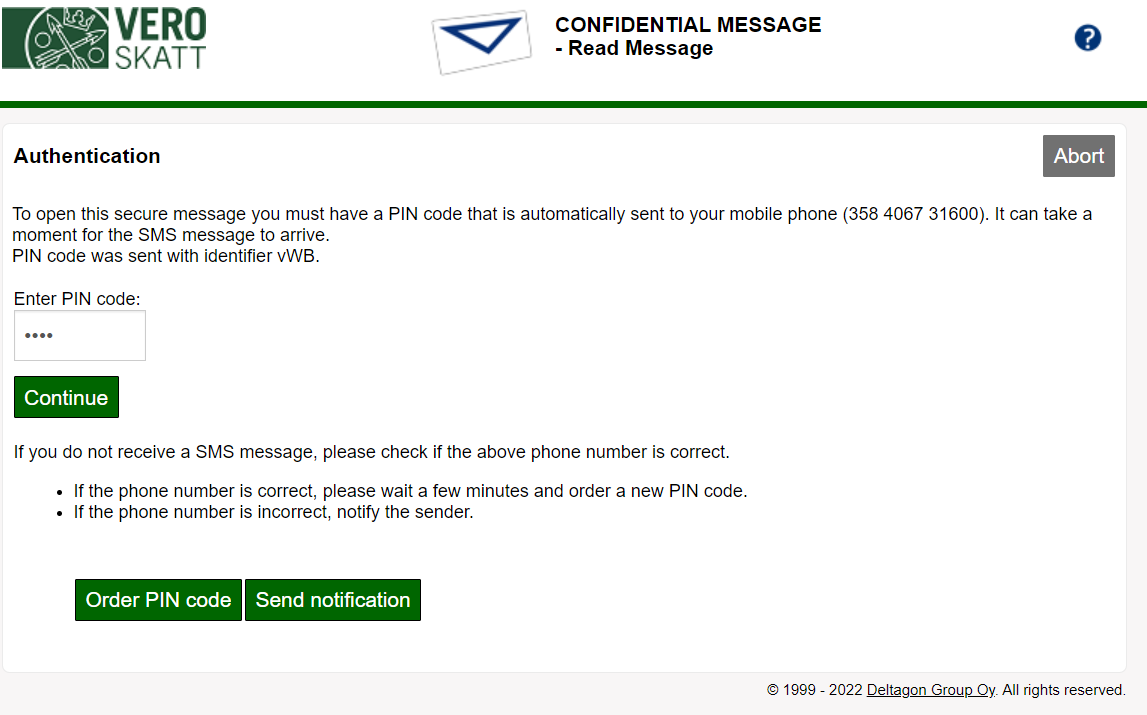This screenshot has height=715, width=1147.
Task: Click the Vero Skatt crest emblem
Action: 54,37
